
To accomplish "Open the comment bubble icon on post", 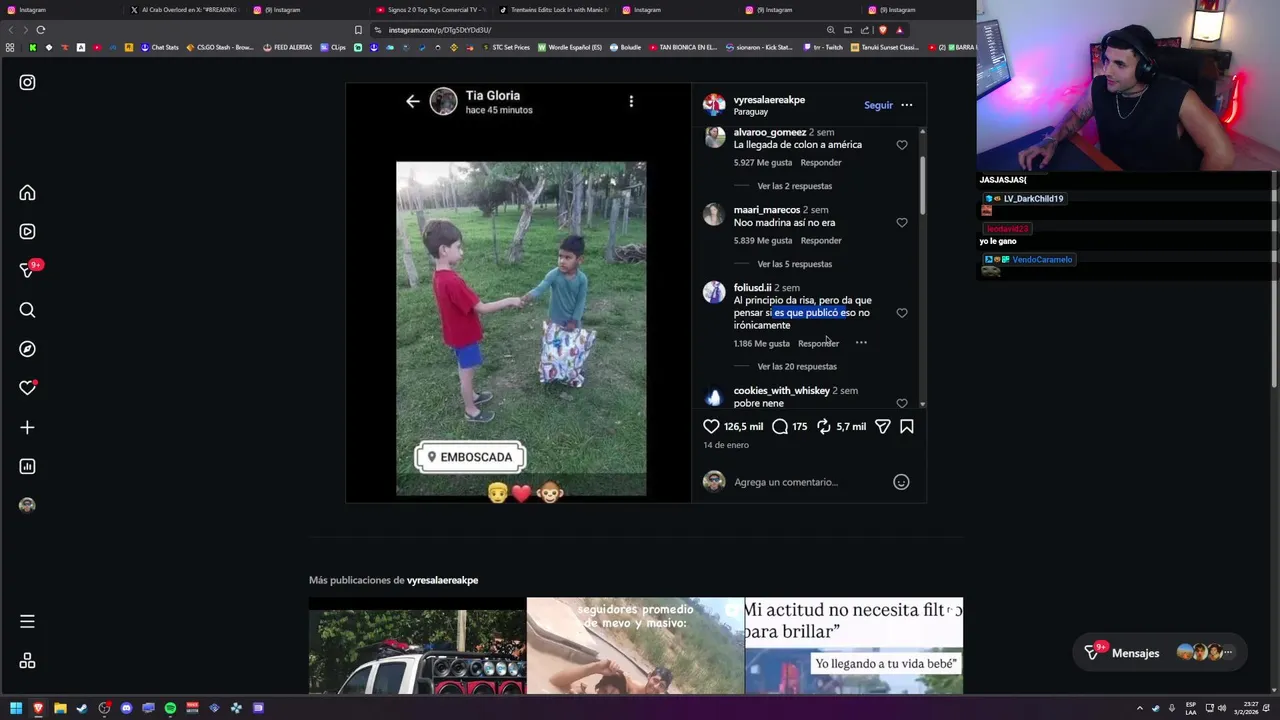I will pos(780,426).
